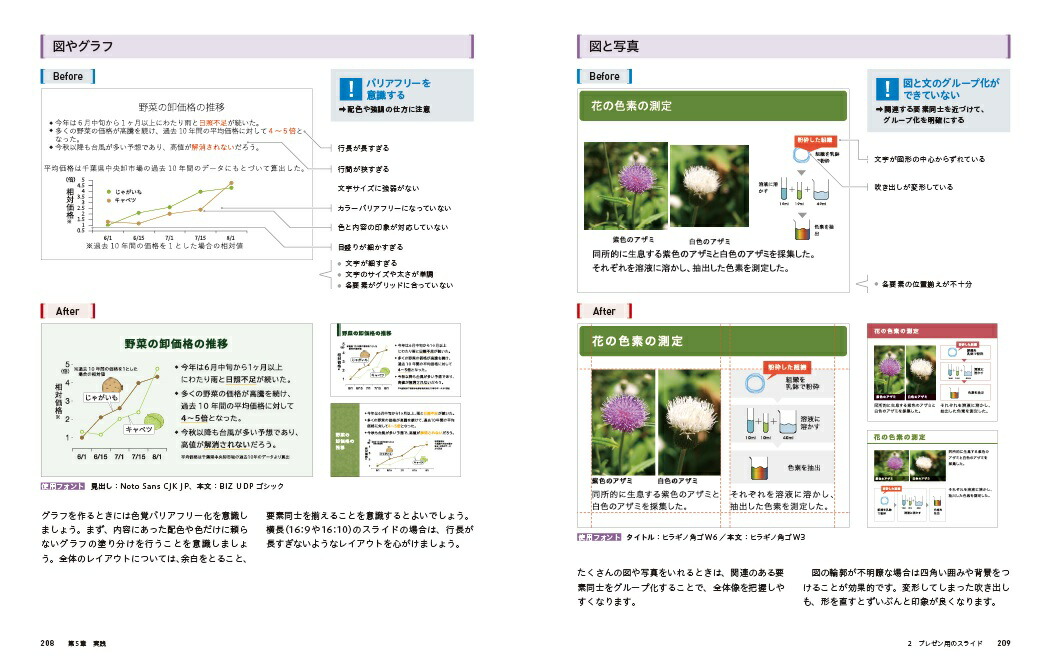Click the After label above the flower slide
Image resolution: width=1051 pixels, height=664 pixels.
604,311
